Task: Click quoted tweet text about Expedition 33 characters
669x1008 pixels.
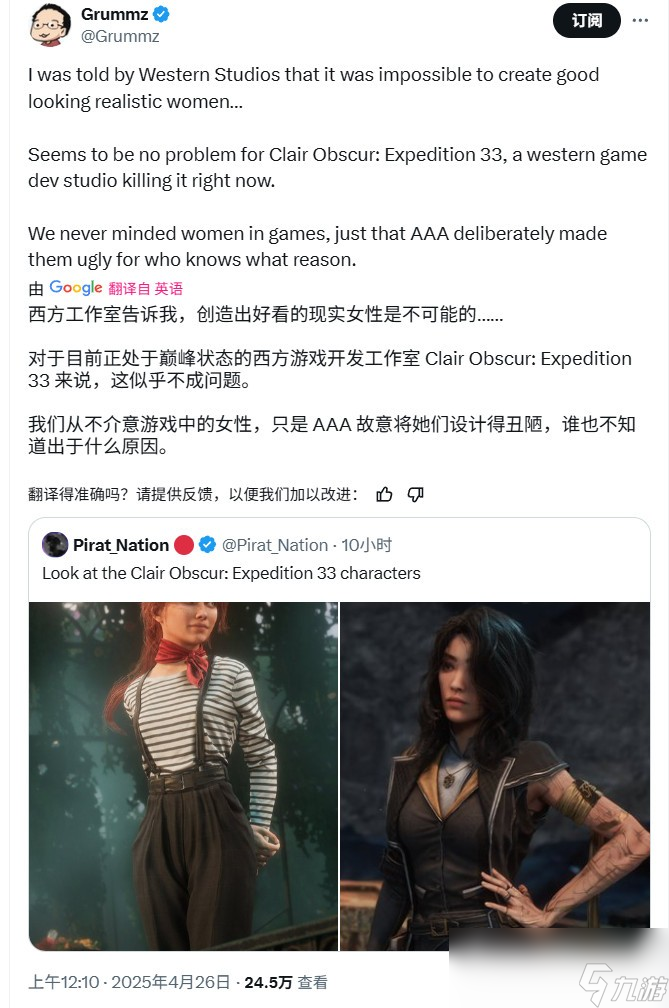Action: pos(231,573)
